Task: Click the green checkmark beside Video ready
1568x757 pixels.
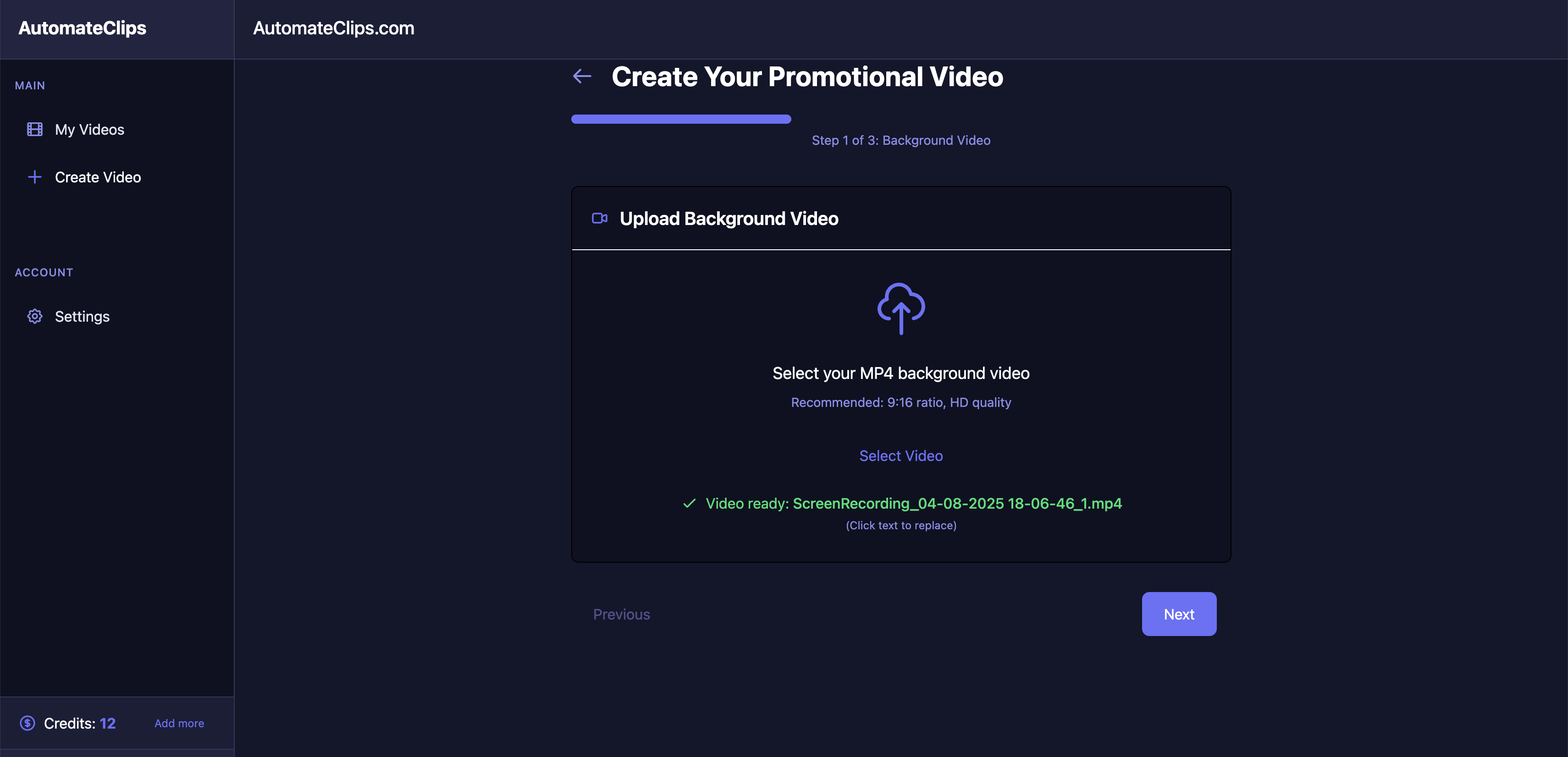Action: click(x=689, y=503)
